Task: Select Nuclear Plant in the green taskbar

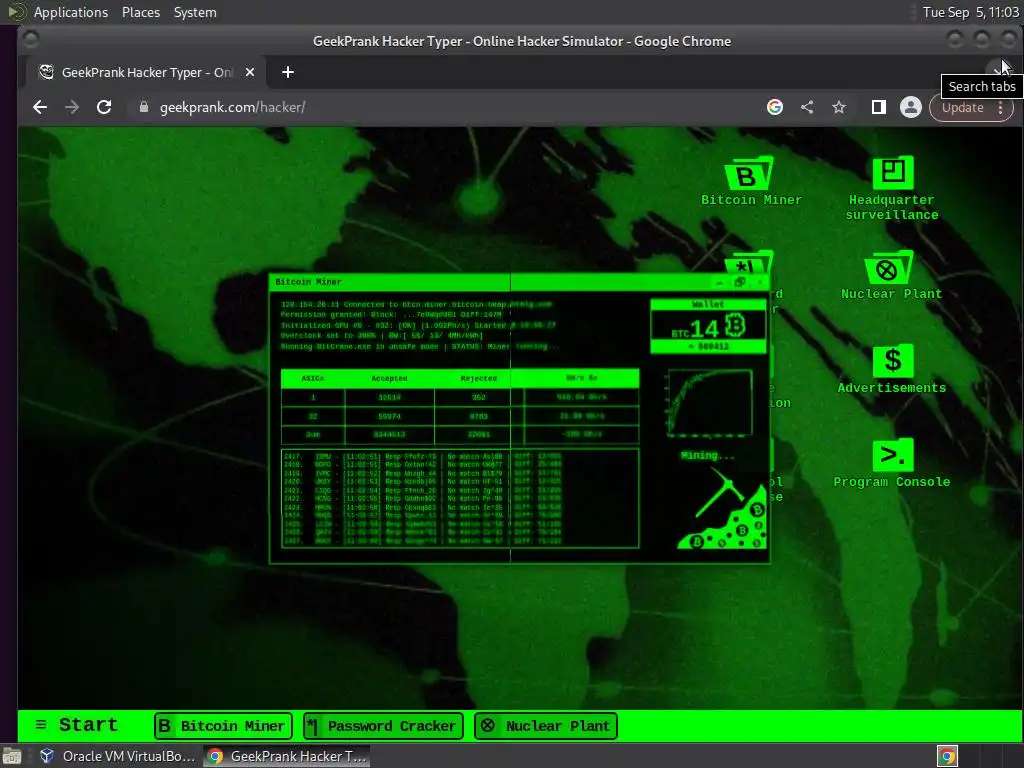Action: point(546,726)
